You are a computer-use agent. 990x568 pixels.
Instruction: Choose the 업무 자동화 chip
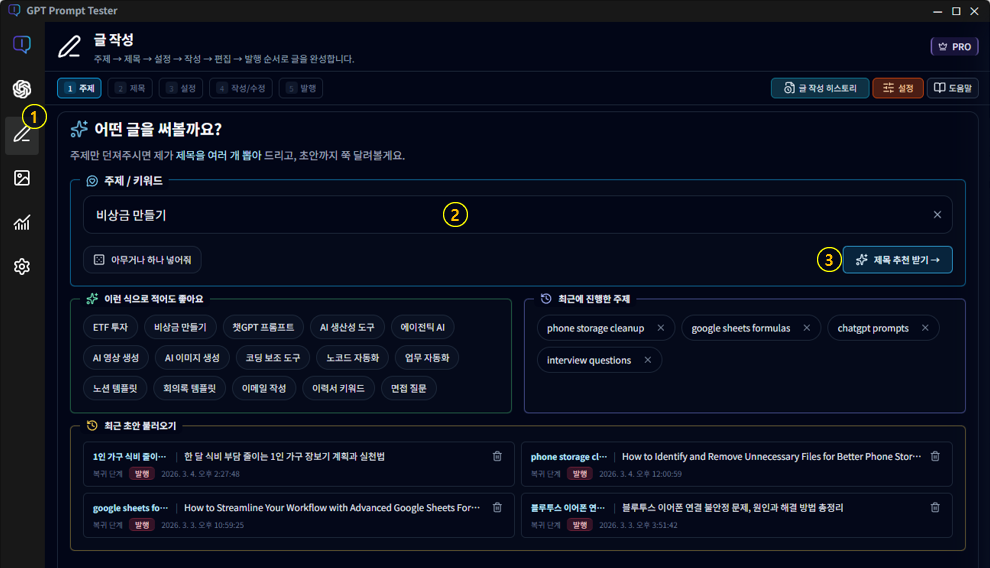[x=427, y=358]
